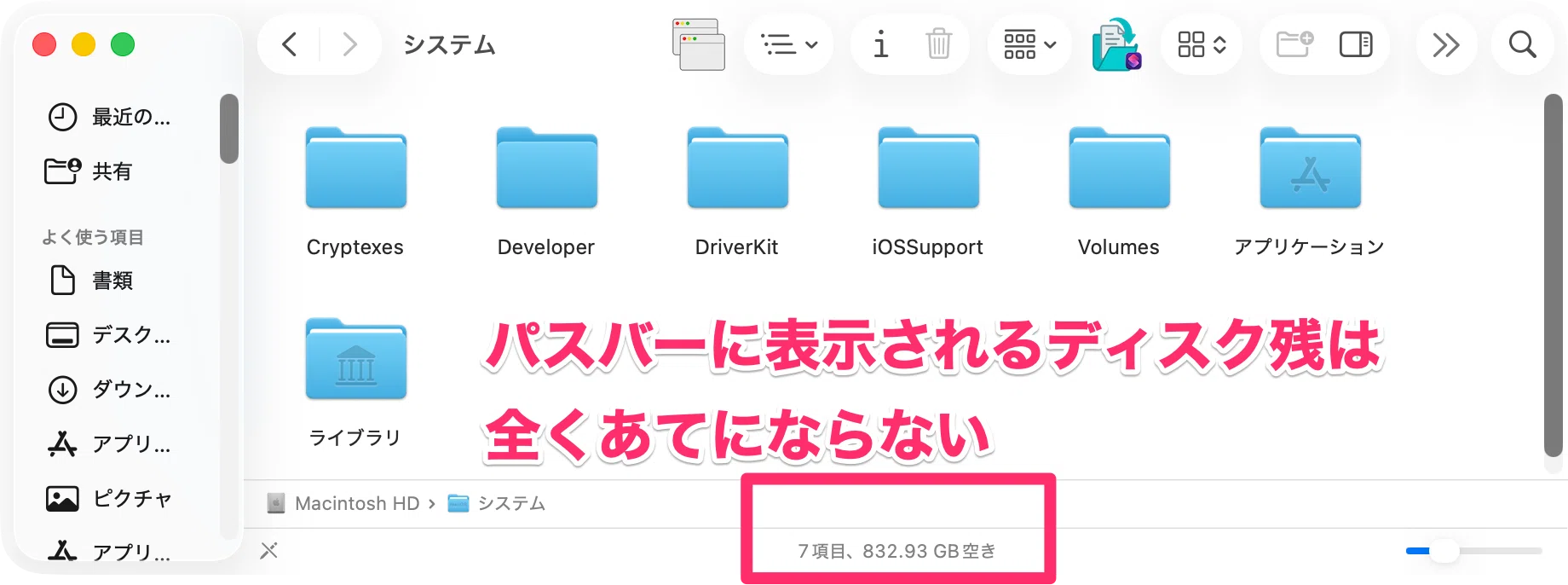The height and width of the screenshot is (585, 1568).
Task: Click the icon size slider in the status bar
Action: pos(1473,551)
